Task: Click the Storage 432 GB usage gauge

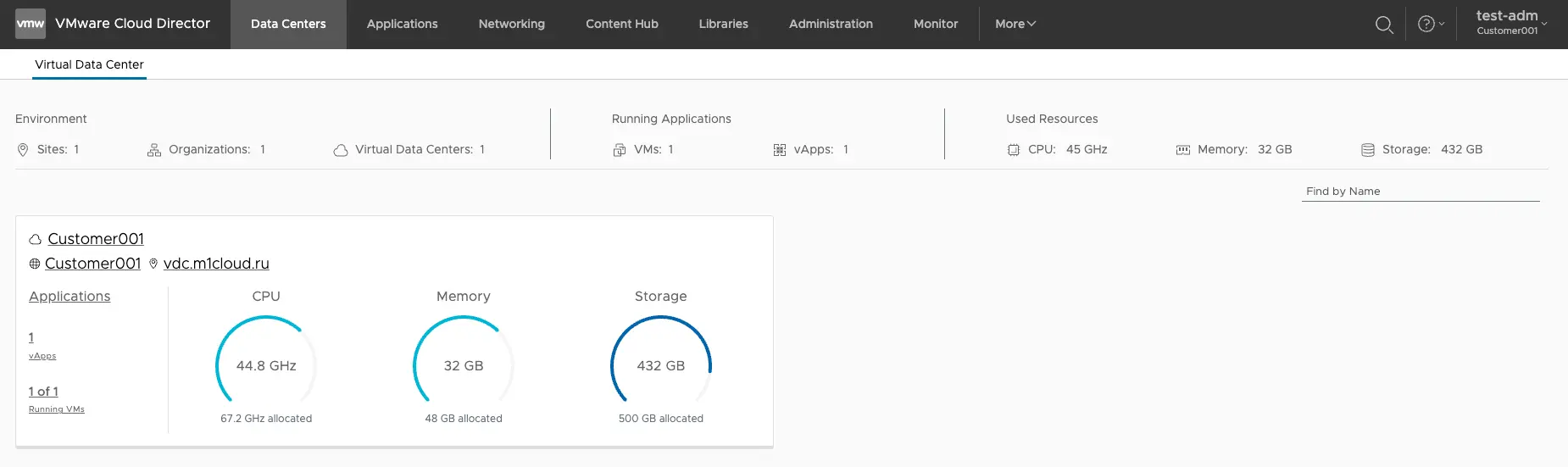Action: click(661, 361)
